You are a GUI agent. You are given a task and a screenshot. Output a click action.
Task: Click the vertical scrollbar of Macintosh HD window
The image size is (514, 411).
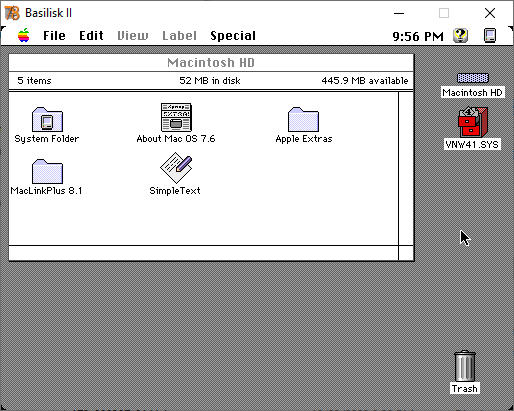click(x=406, y=169)
